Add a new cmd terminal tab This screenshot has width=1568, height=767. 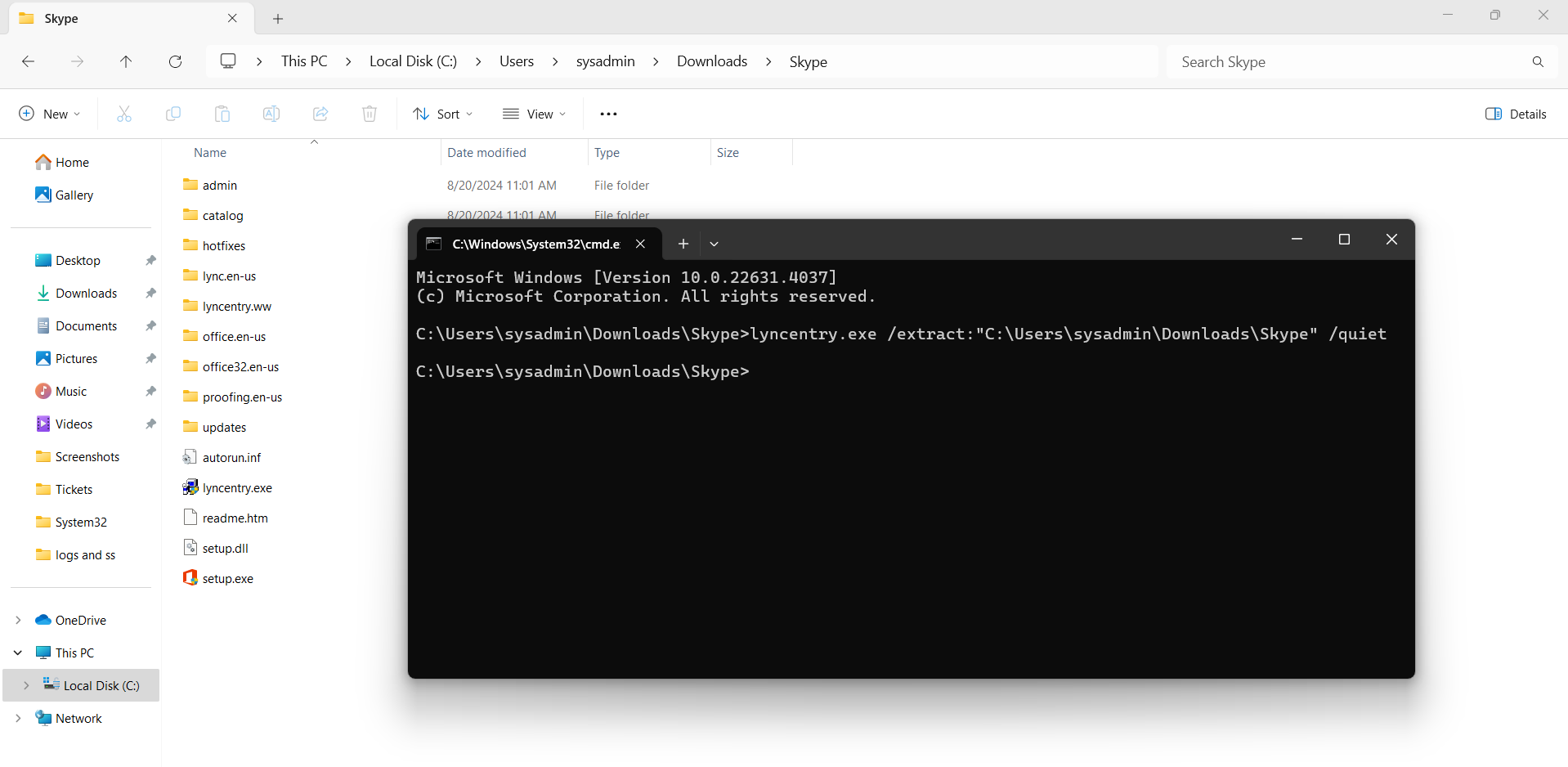[x=683, y=244]
